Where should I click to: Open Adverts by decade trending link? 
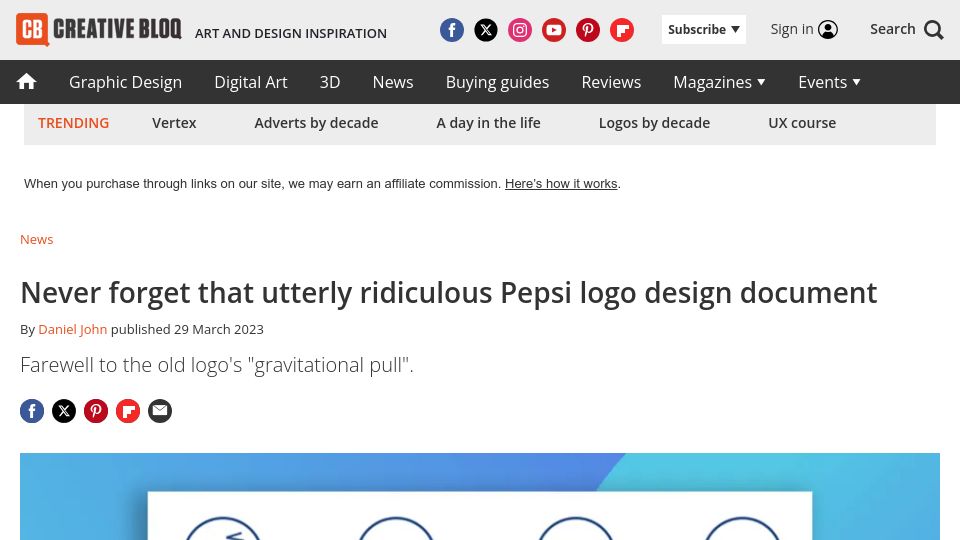pyautogui.click(x=317, y=123)
